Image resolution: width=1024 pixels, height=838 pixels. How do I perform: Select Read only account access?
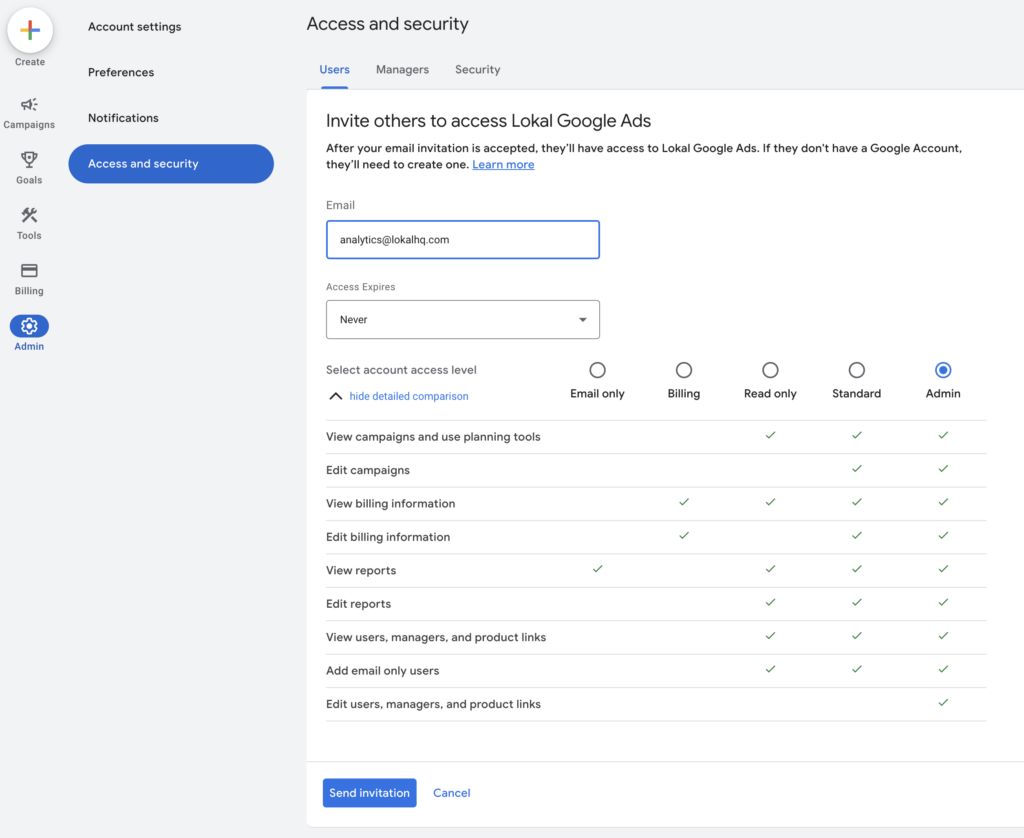(770, 369)
